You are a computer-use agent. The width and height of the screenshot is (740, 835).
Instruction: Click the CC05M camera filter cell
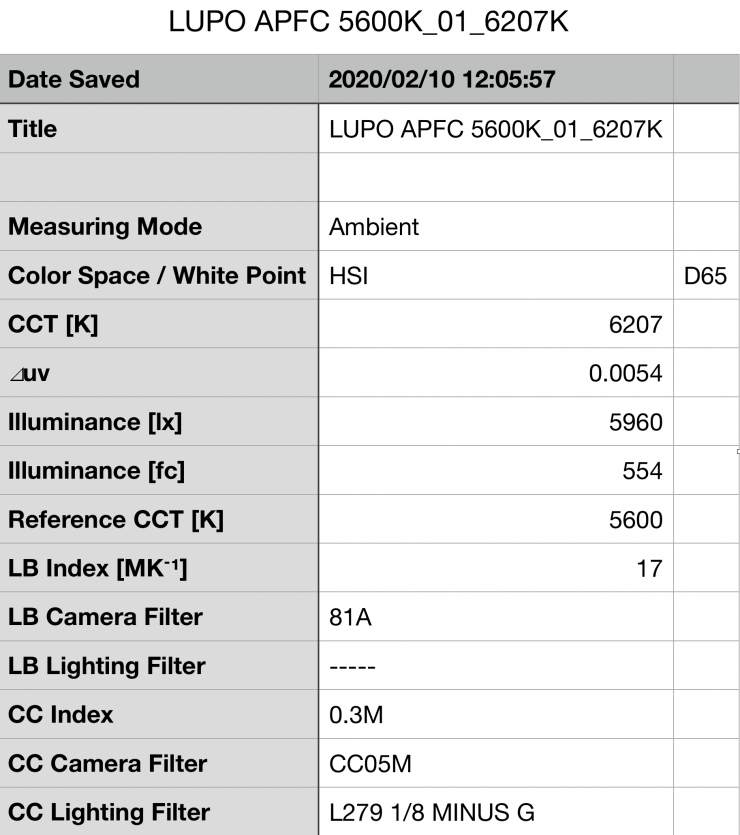(x=495, y=764)
